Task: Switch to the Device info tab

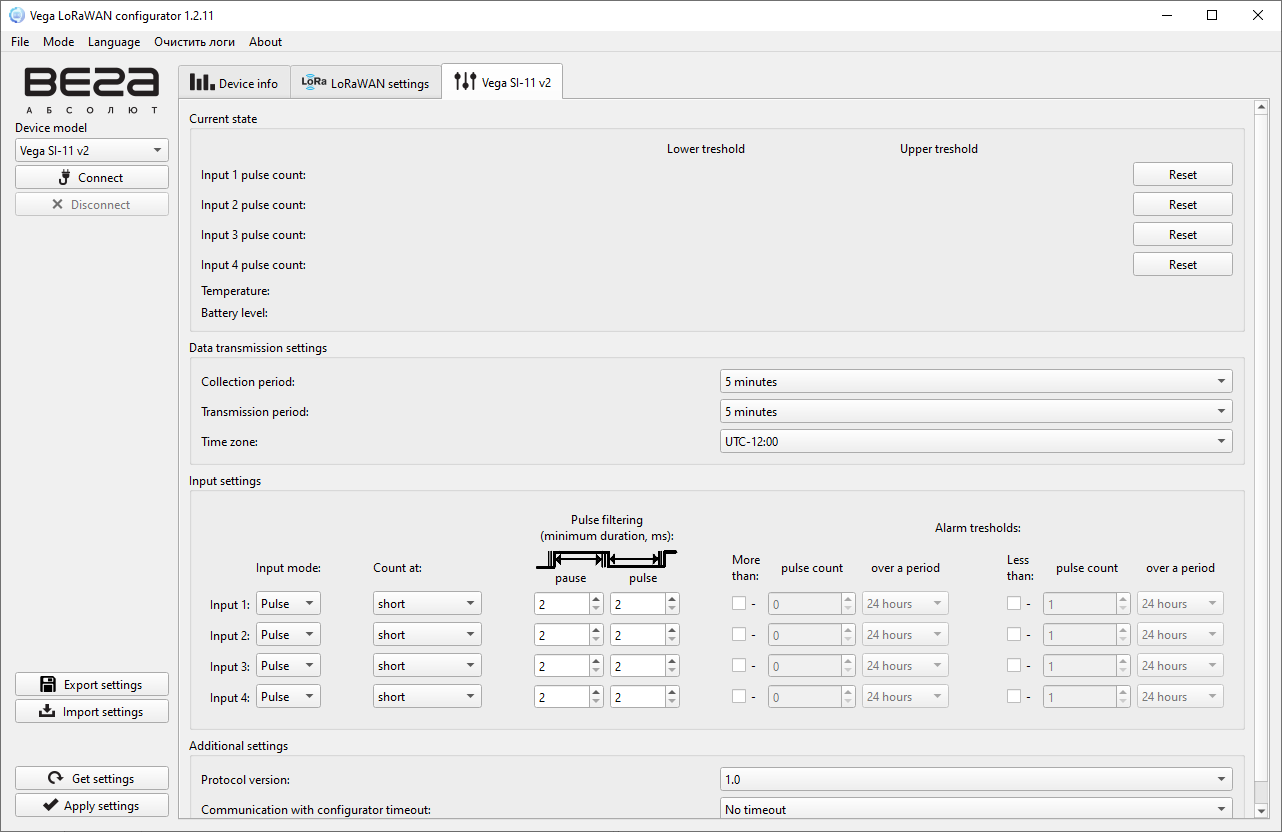Action: (235, 83)
